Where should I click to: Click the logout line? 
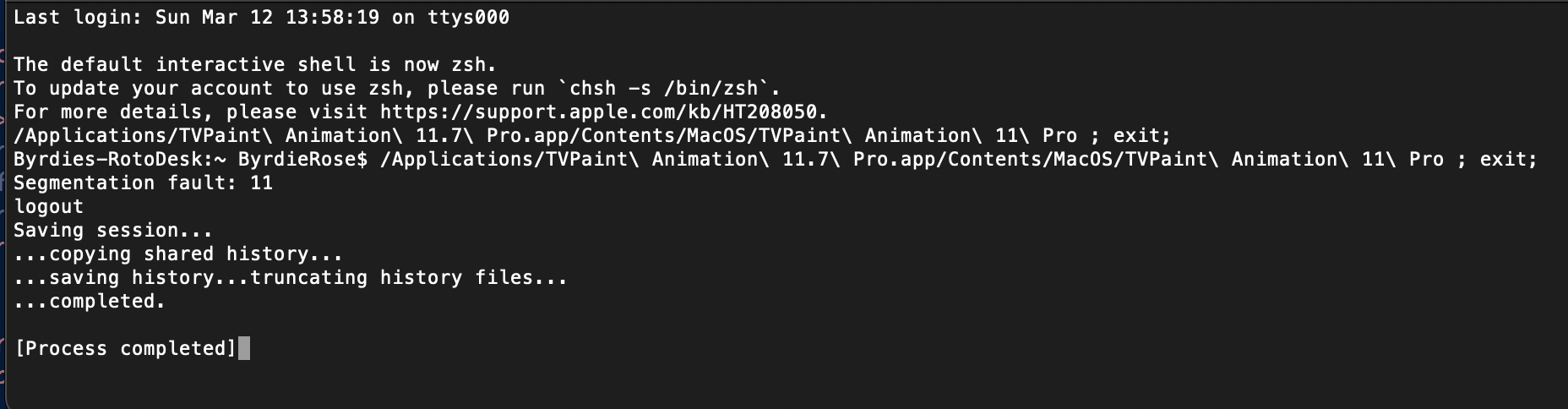pos(48,206)
